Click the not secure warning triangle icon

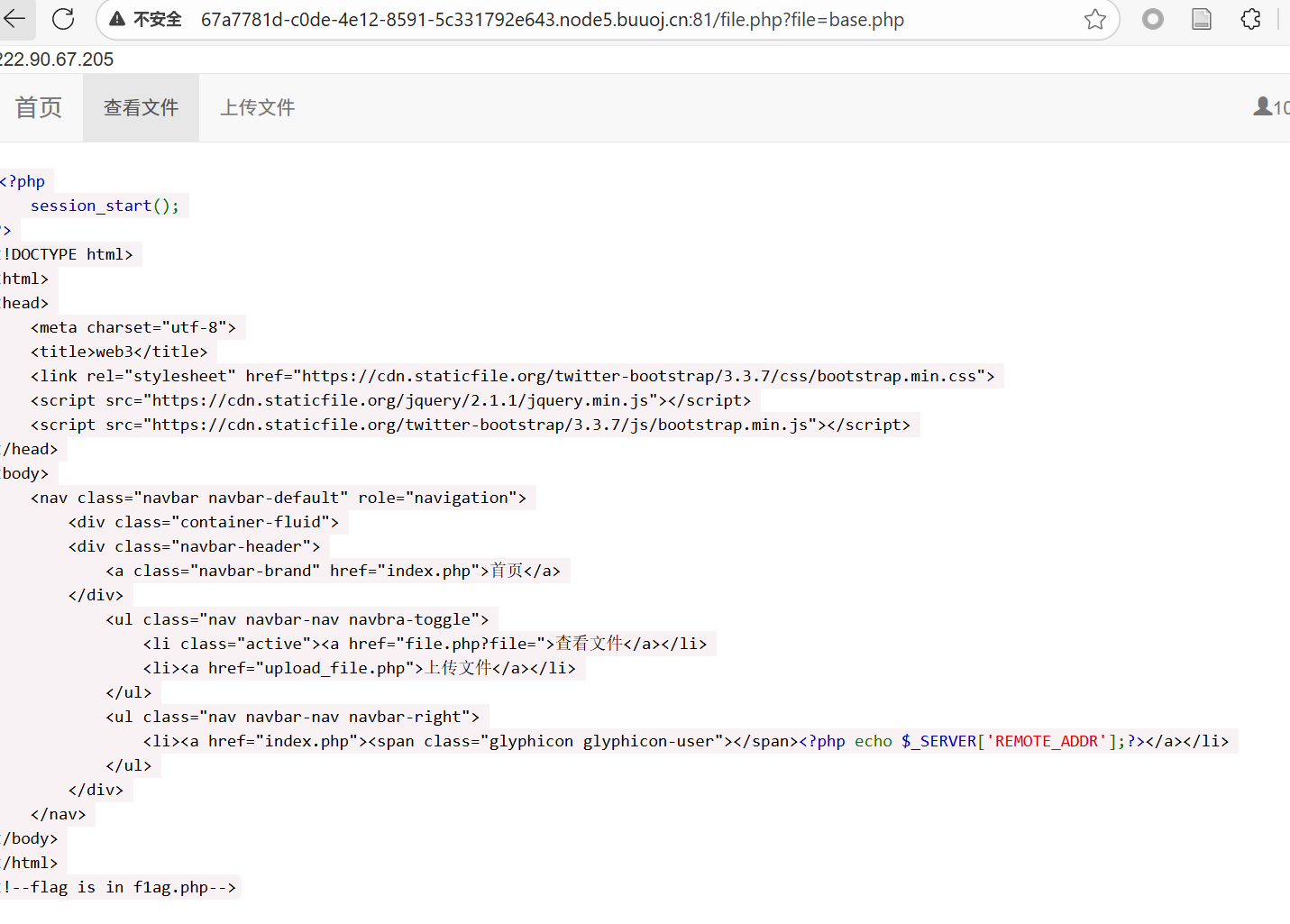(117, 19)
